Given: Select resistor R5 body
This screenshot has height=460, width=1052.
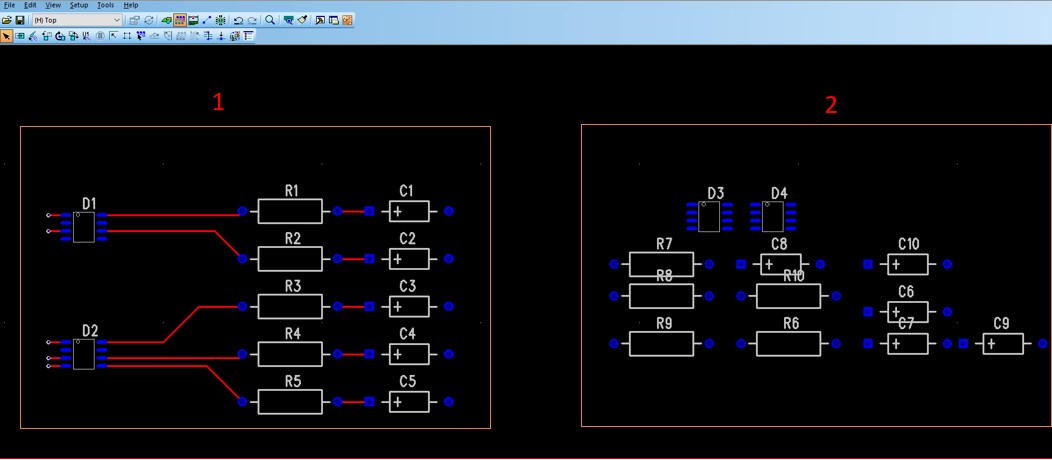Looking at the screenshot, I should pyautogui.click(x=290, y=402).
